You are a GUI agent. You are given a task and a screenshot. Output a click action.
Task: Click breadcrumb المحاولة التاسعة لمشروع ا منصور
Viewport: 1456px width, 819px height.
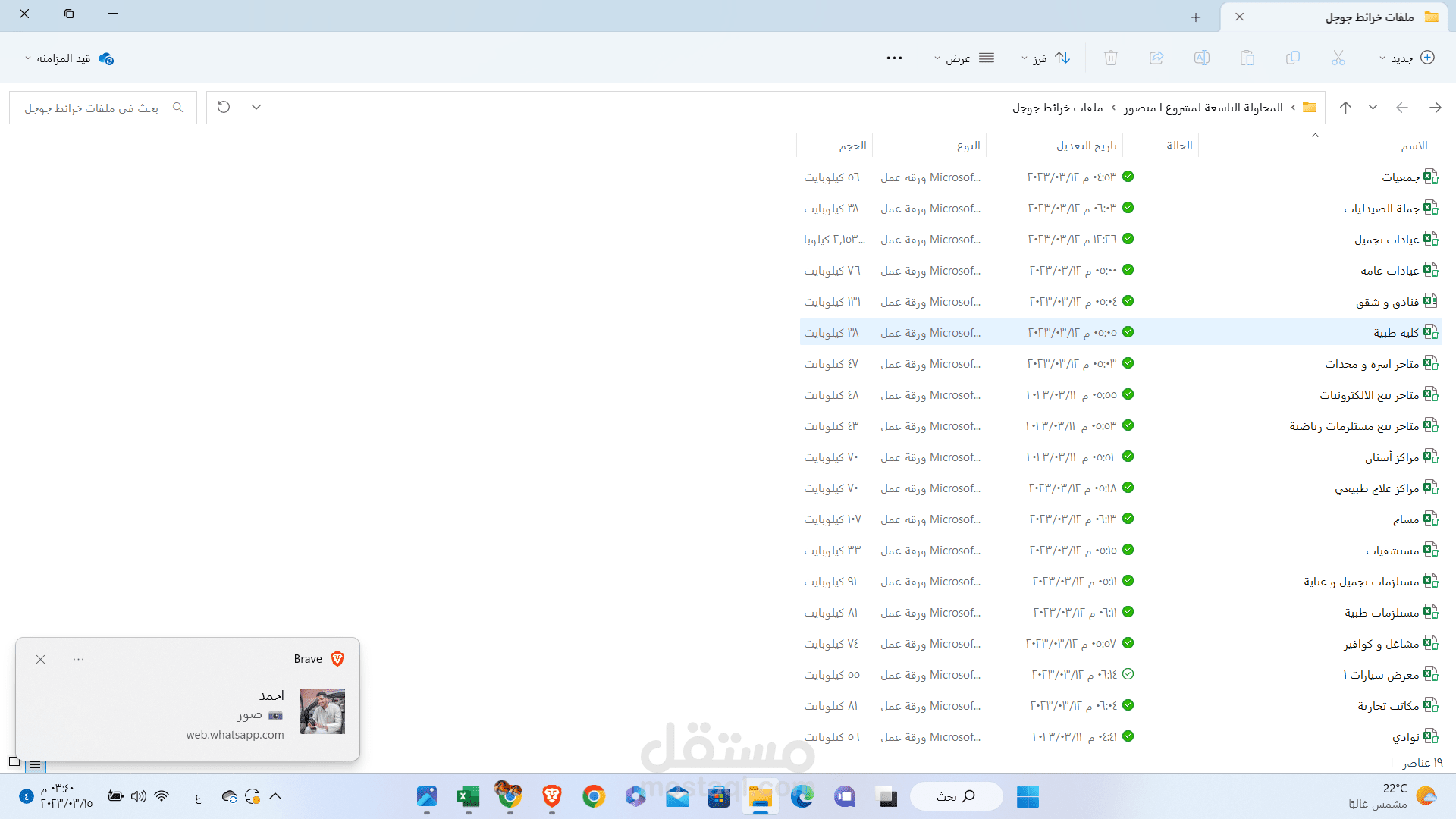coord(1203,108)
